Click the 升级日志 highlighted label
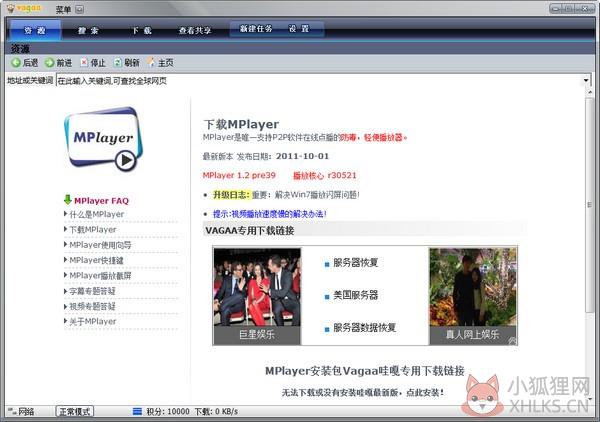This screenshot has height=422, width=600. (x=231, y=195)
